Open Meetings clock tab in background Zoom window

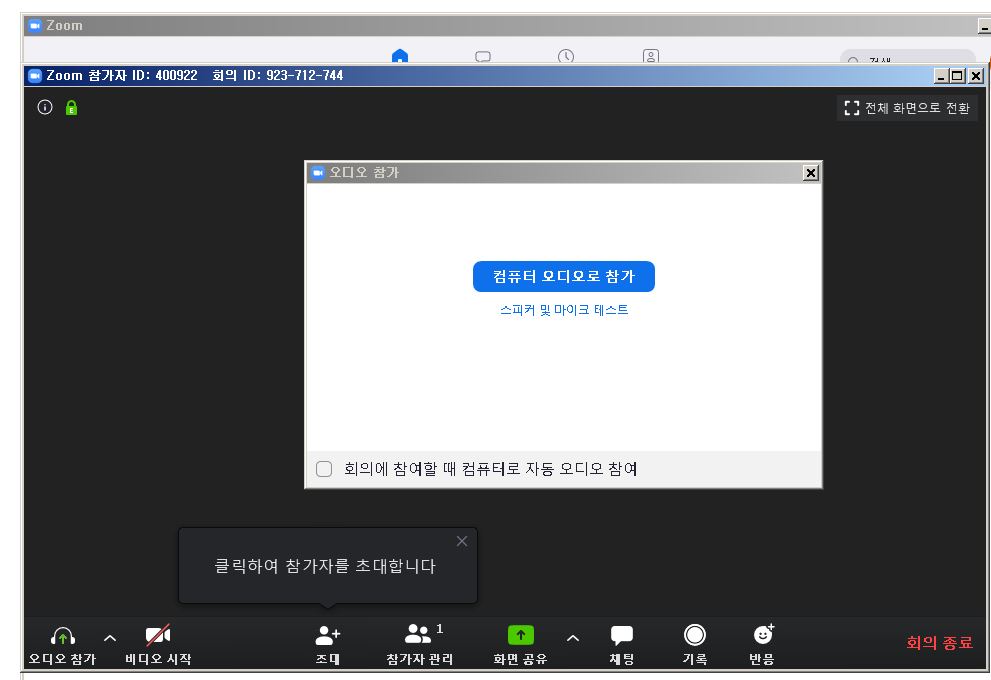[566, 56]
